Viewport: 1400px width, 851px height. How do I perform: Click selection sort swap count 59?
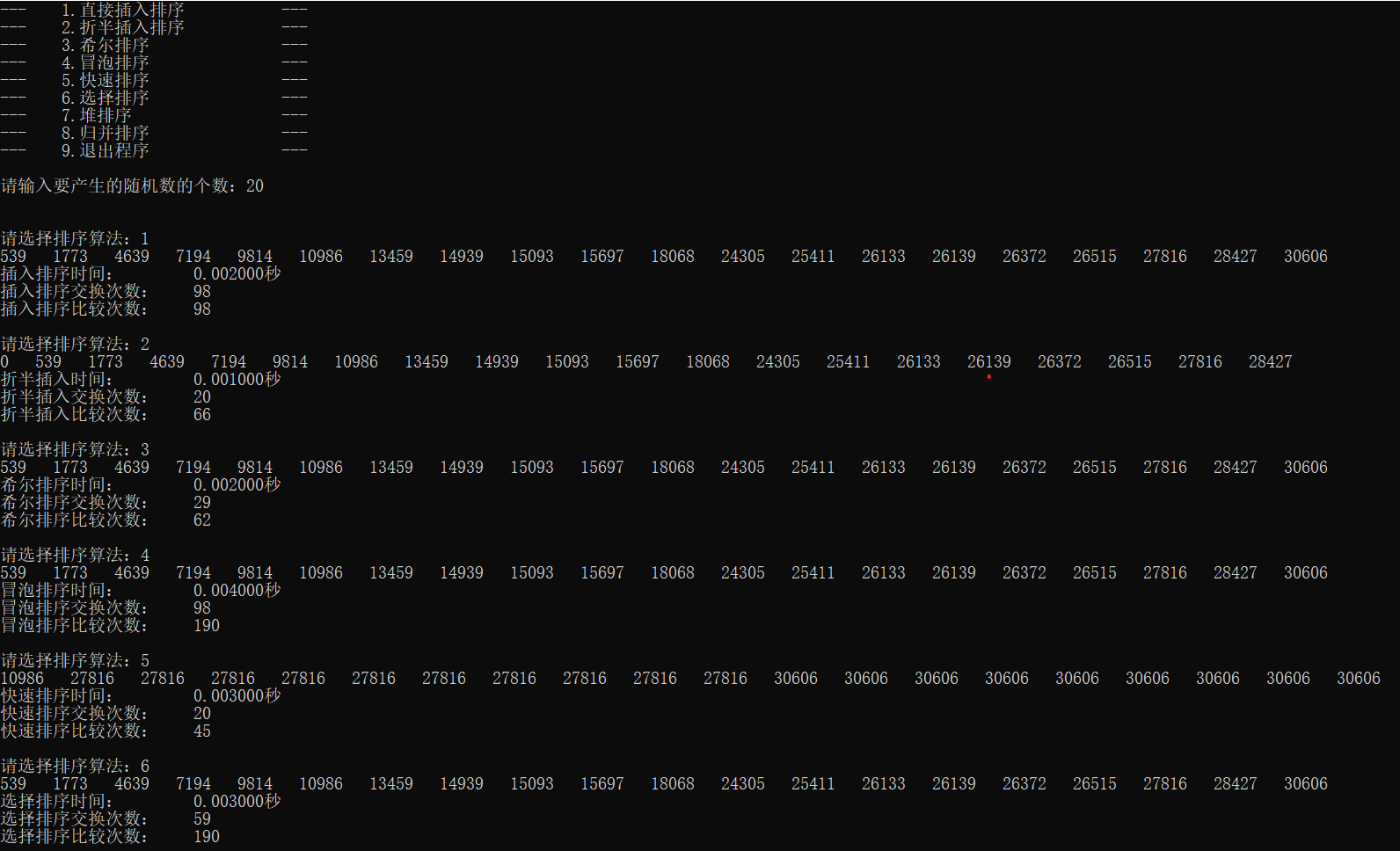(x=202, y=818)
